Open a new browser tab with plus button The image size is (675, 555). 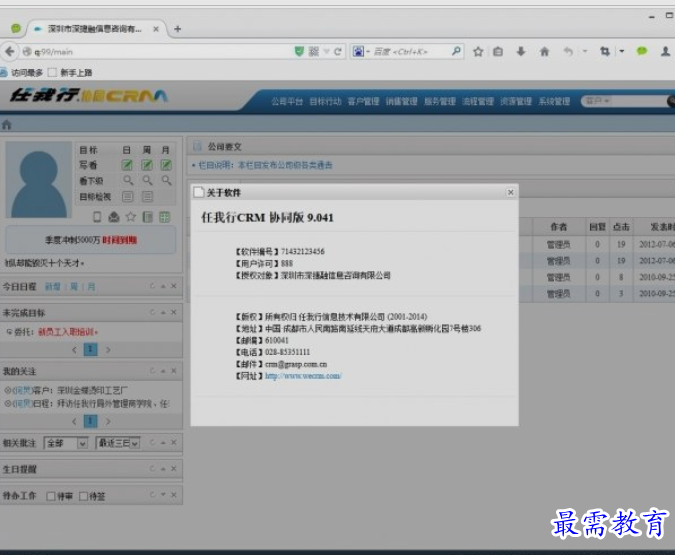(x=177, y=29)
